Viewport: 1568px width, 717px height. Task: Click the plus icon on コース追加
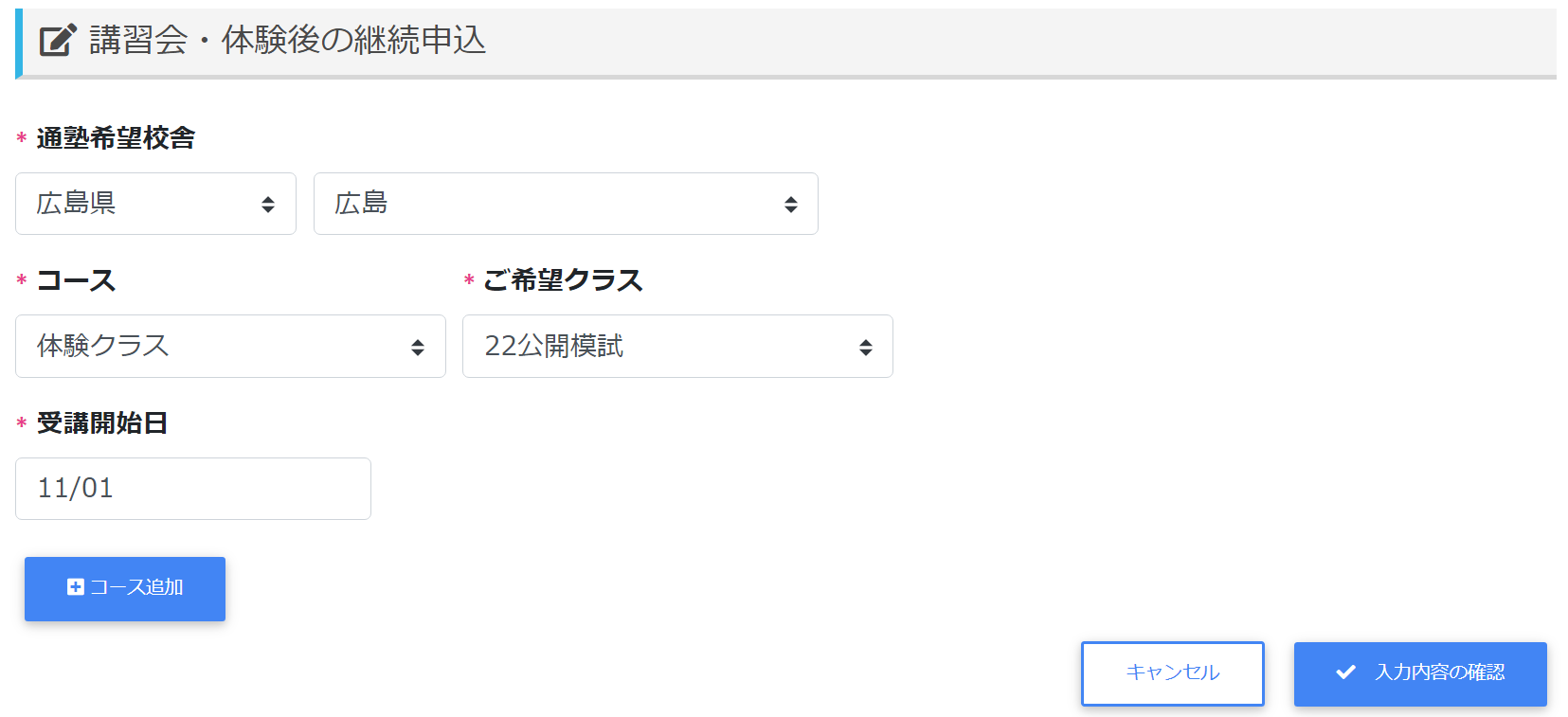(76, 587)
